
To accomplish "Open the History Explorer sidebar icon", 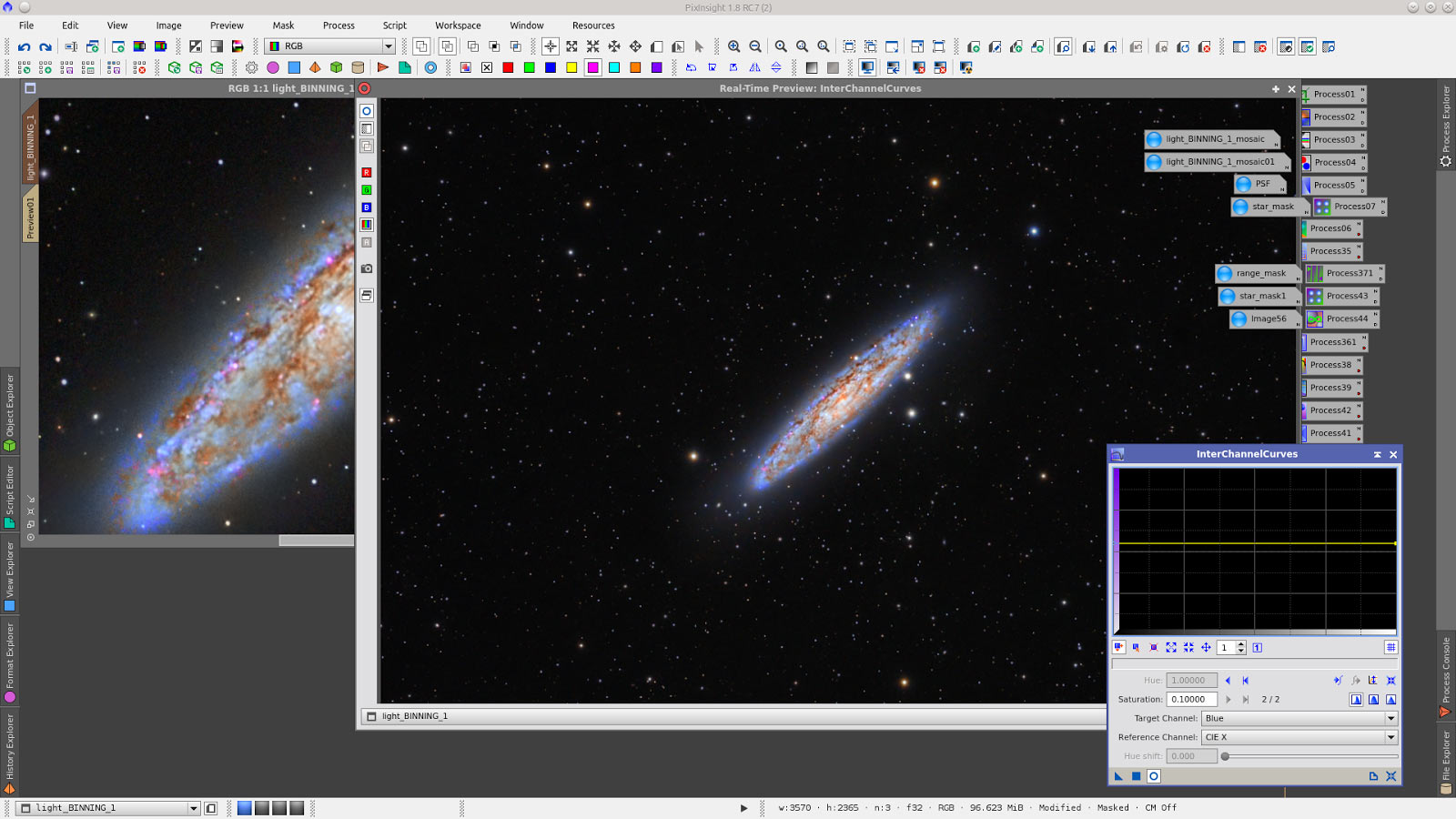I will [x=9, y=748].
